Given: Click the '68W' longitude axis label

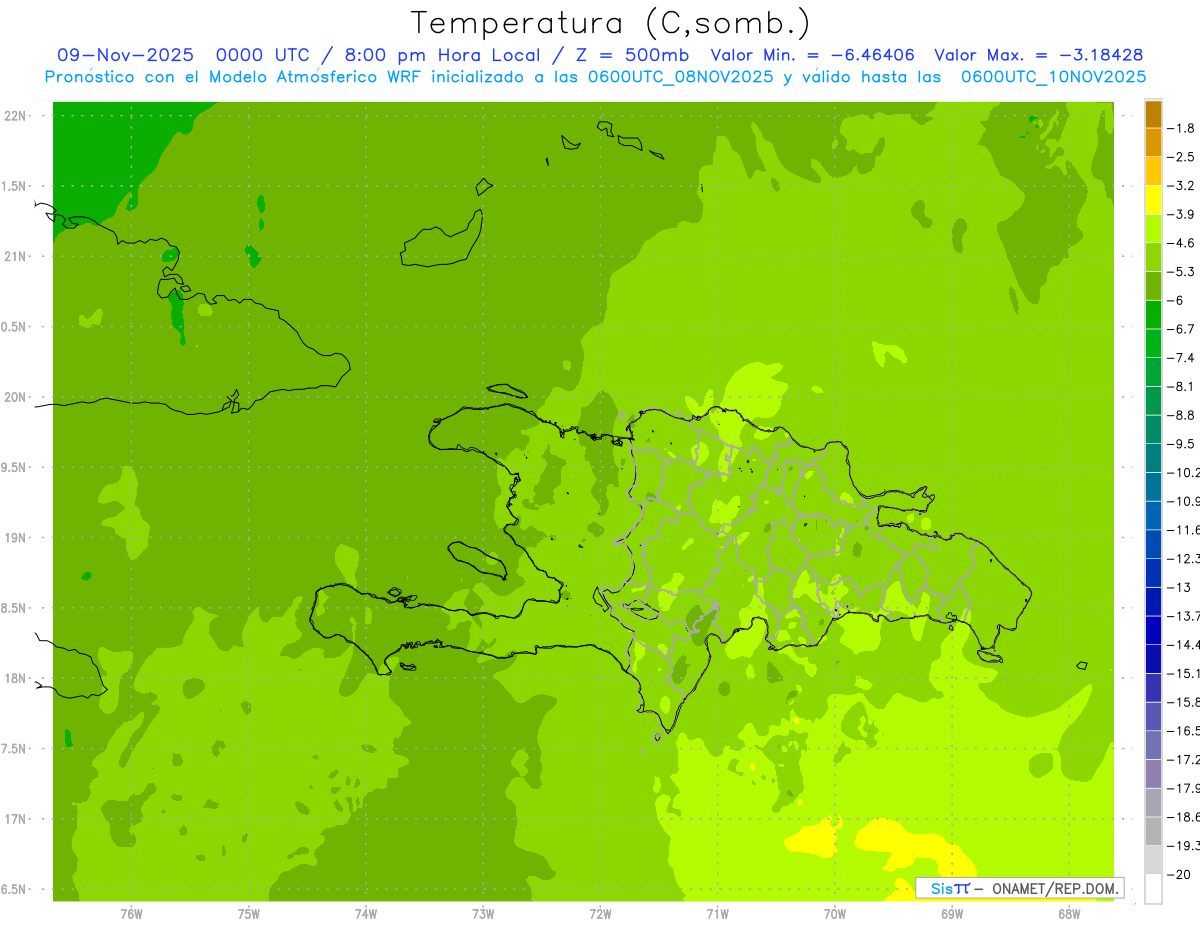Looking at the screenshot, I should click(x=1069, y=913).
